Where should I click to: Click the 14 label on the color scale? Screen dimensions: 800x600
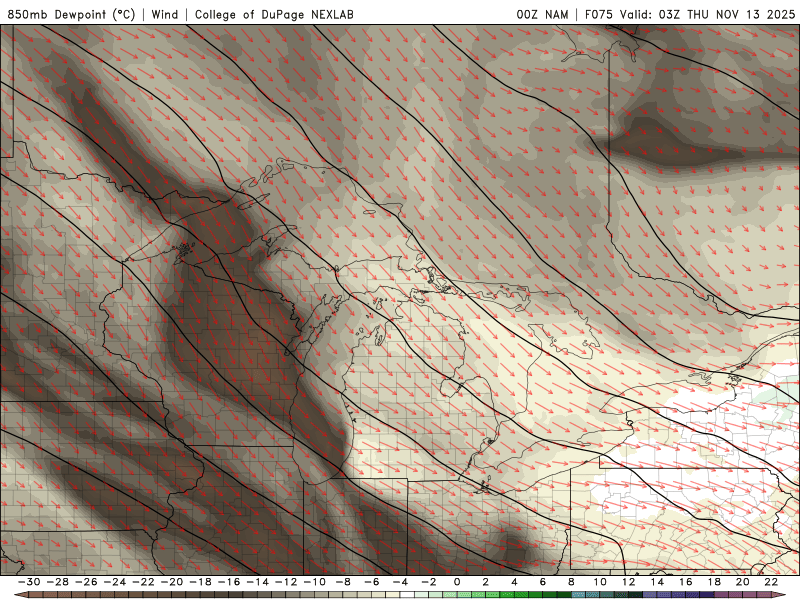[657, 582]
